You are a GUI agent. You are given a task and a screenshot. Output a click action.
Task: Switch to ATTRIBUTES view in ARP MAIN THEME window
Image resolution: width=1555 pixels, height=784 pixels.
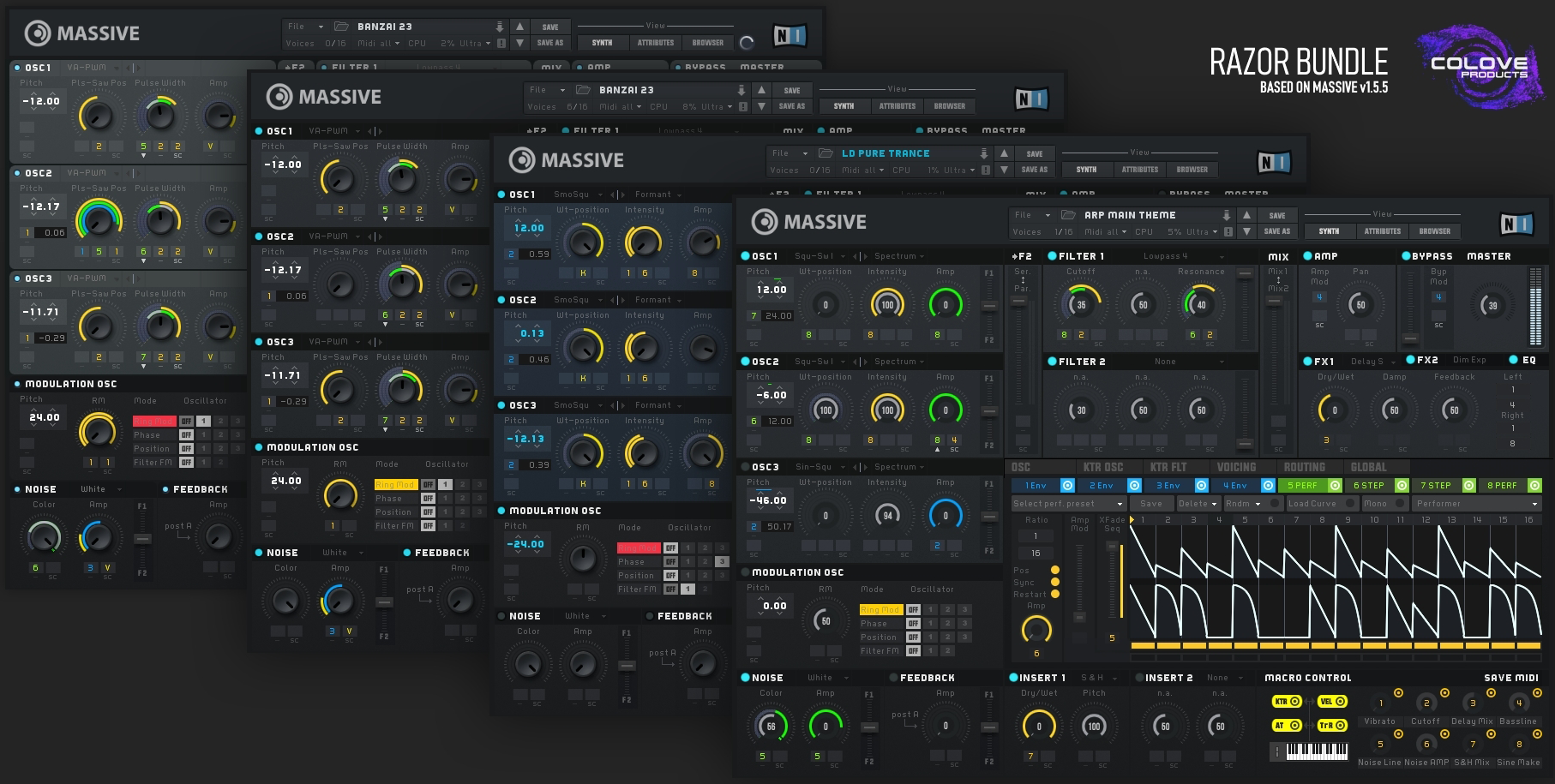pos(1383,231)
